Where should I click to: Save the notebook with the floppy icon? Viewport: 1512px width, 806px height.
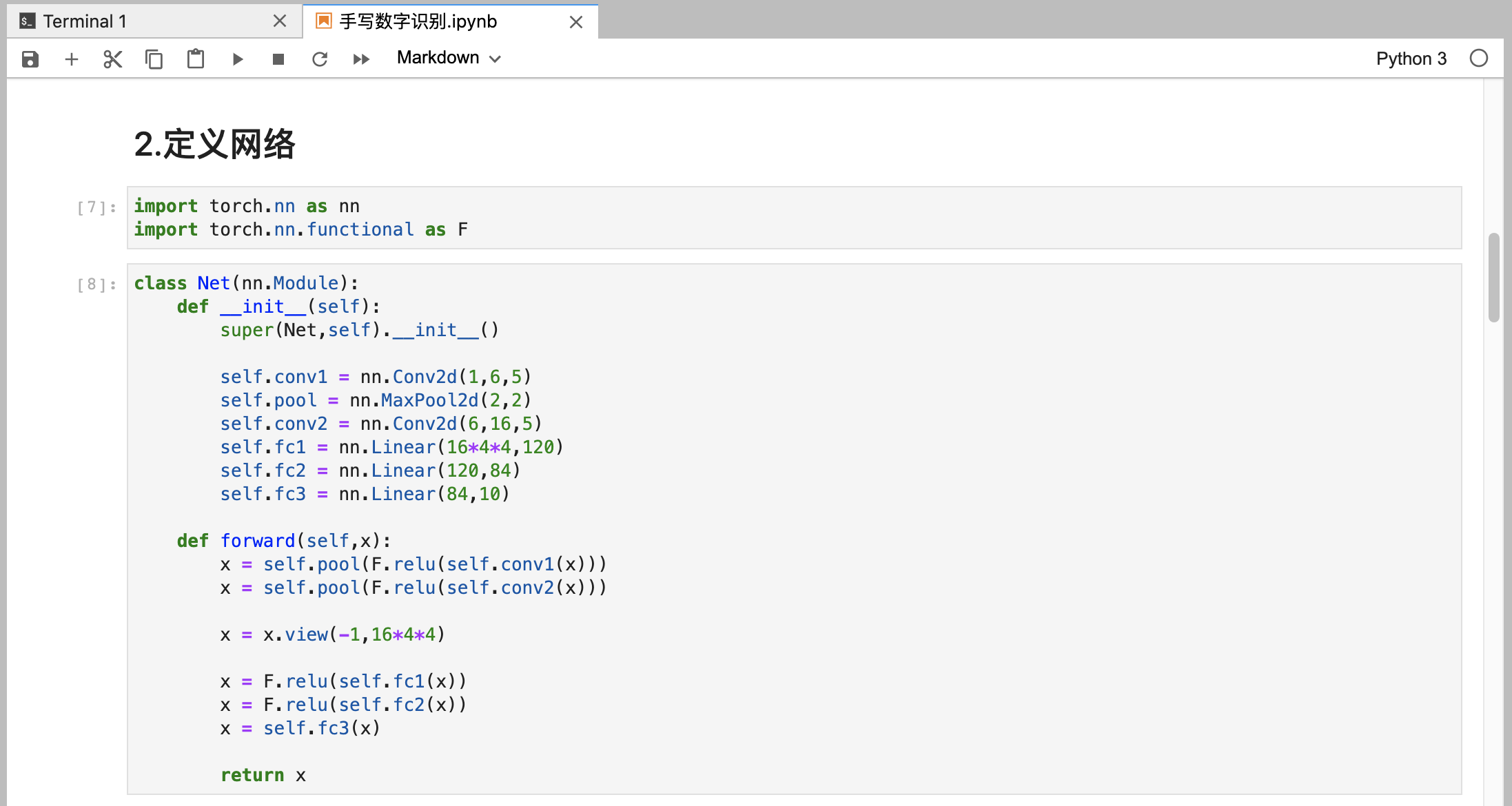(x=30, y=59)
